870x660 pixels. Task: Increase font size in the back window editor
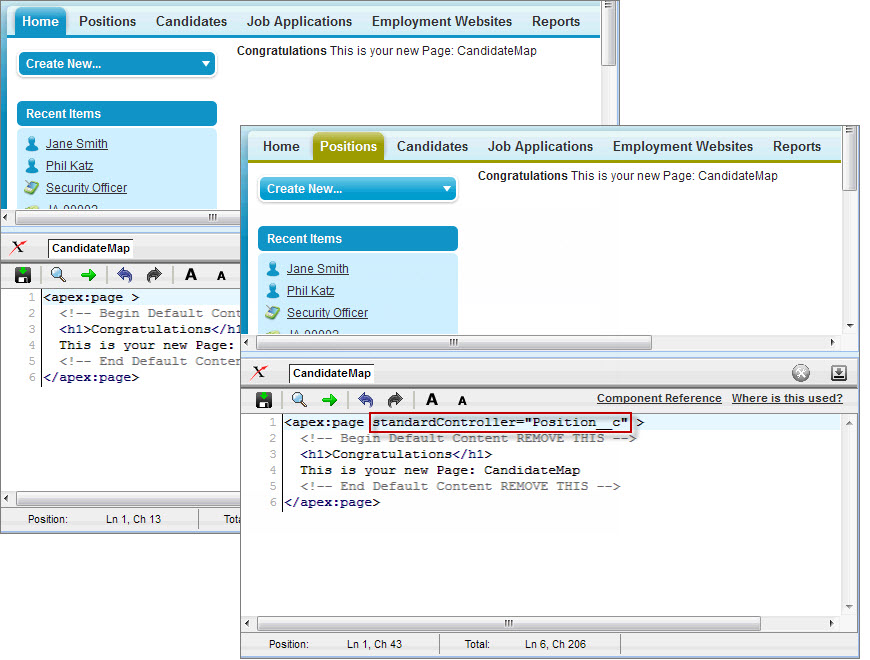191,275
